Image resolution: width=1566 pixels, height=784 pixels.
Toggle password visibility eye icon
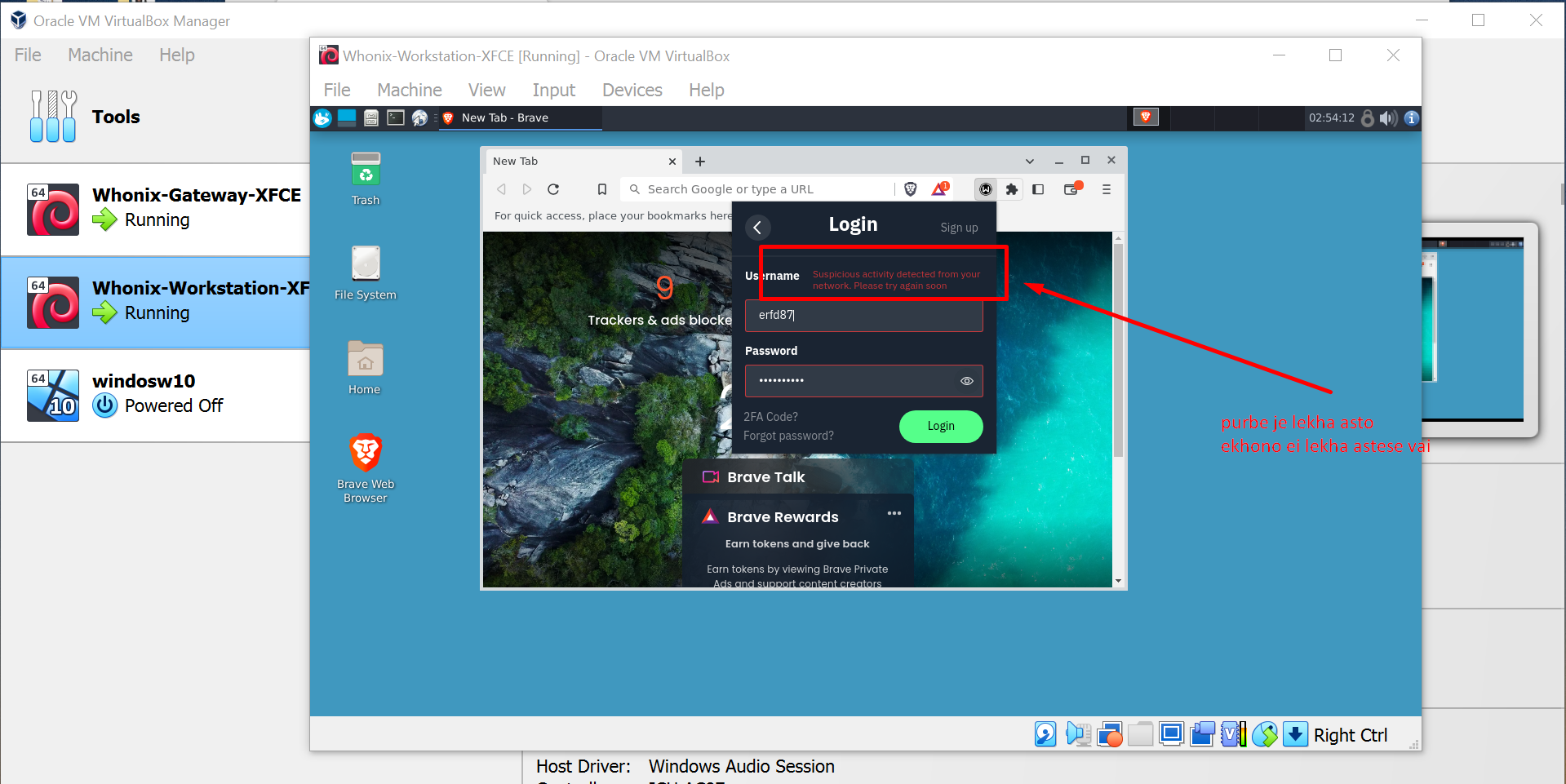(x=967, y=381)
